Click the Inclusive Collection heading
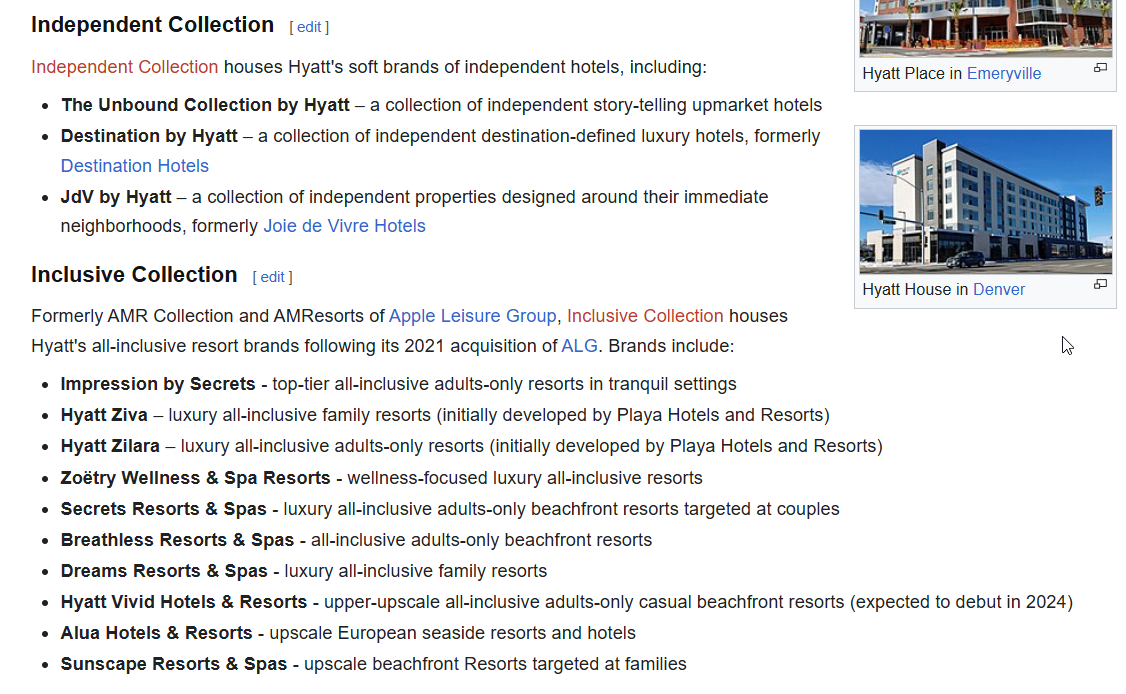Image resolution: width=1126 pixels, height=694 pixels. click(x=134, y=275)
